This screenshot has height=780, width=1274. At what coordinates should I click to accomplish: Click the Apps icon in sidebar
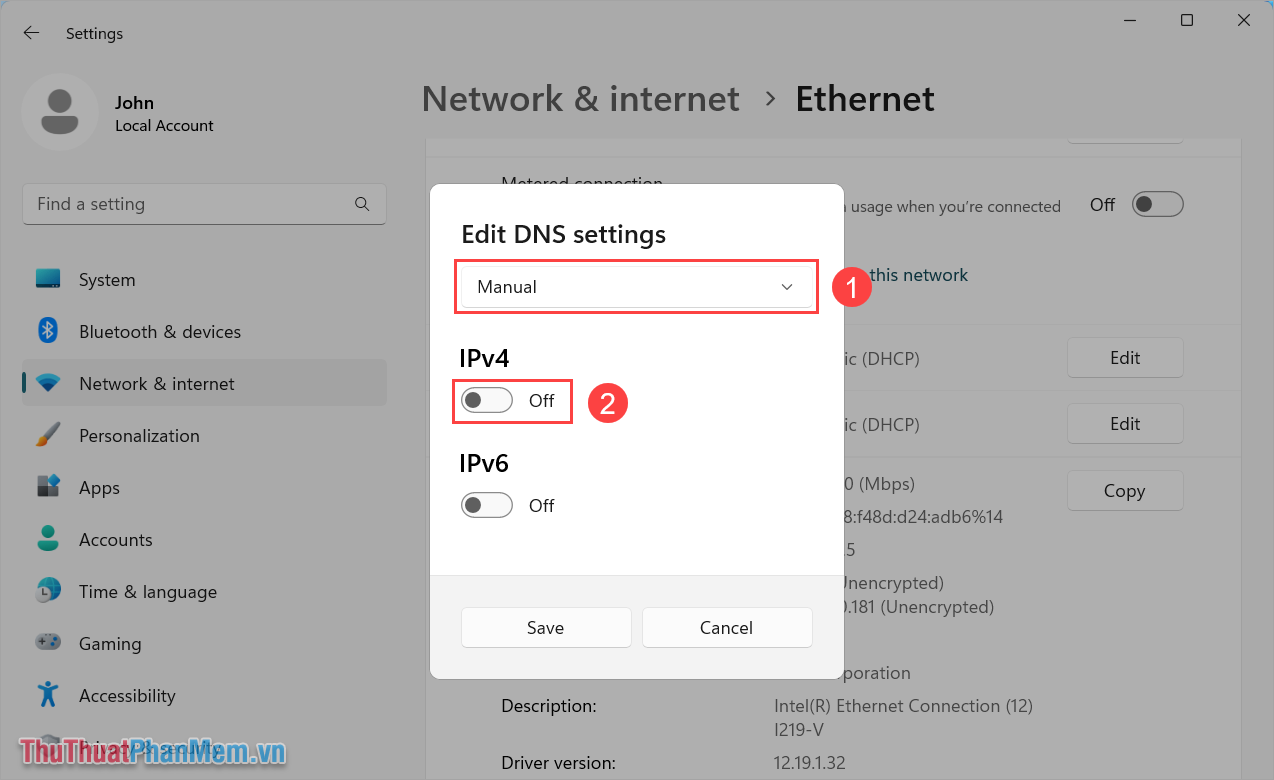point(48,487)
